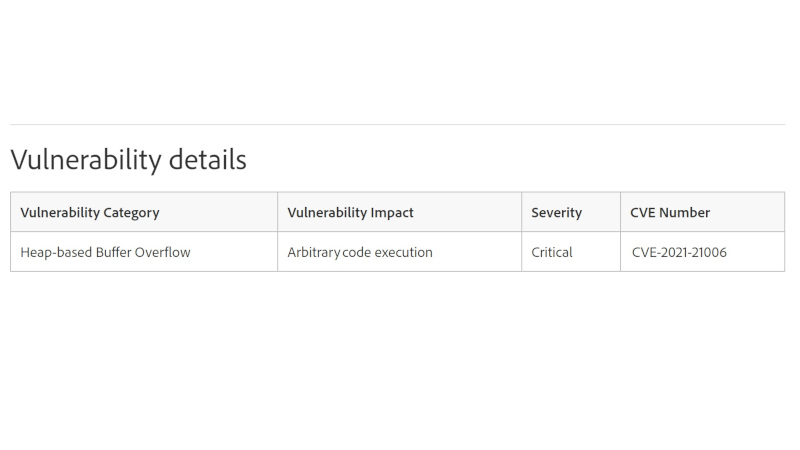Screen dimensions: 800x450
Task: Click "Vulnerability" in the second column header
Action: click(x=325, y=213)
